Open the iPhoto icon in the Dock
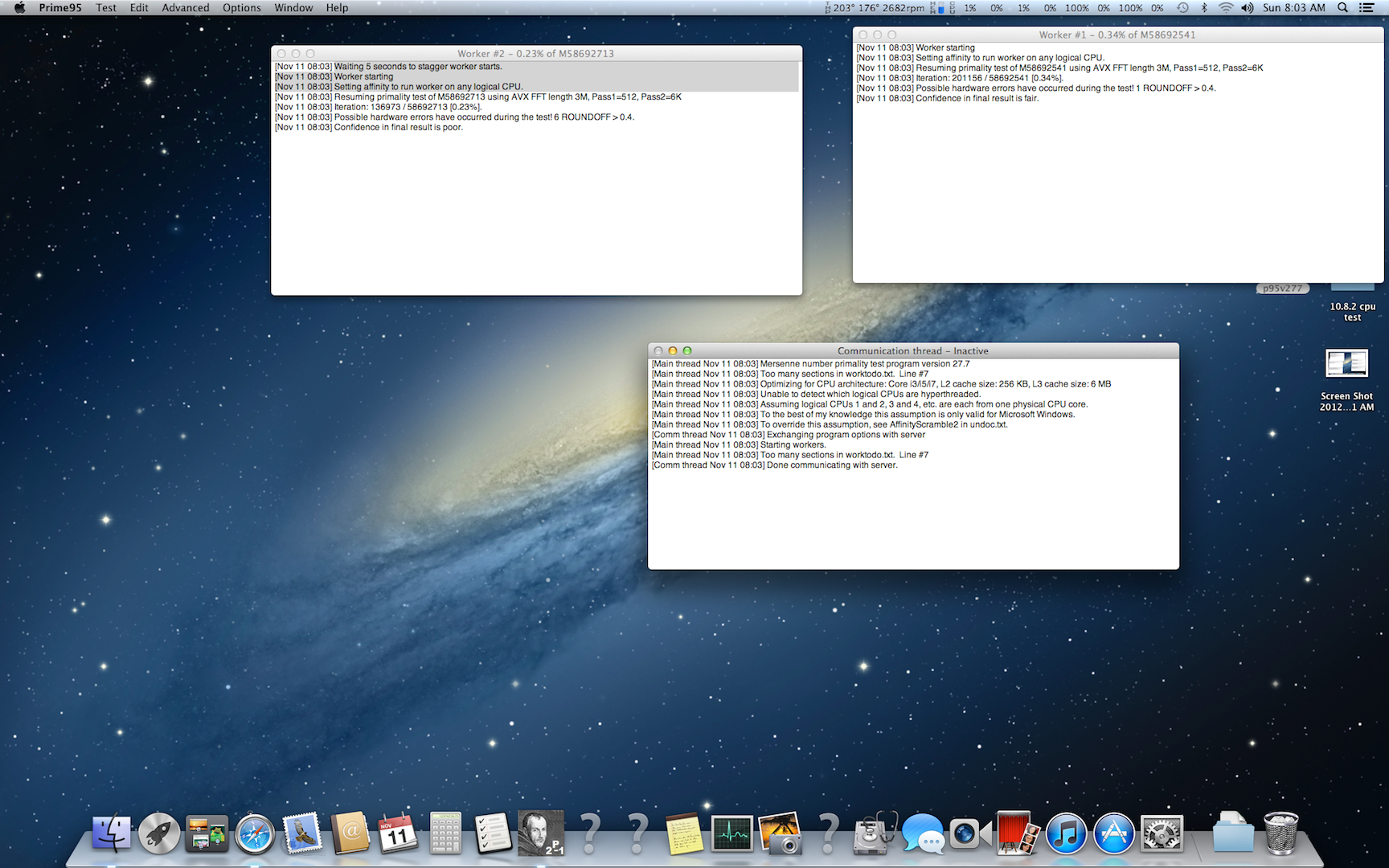This screenshot has width=1389, height=868. coord(780,833)
